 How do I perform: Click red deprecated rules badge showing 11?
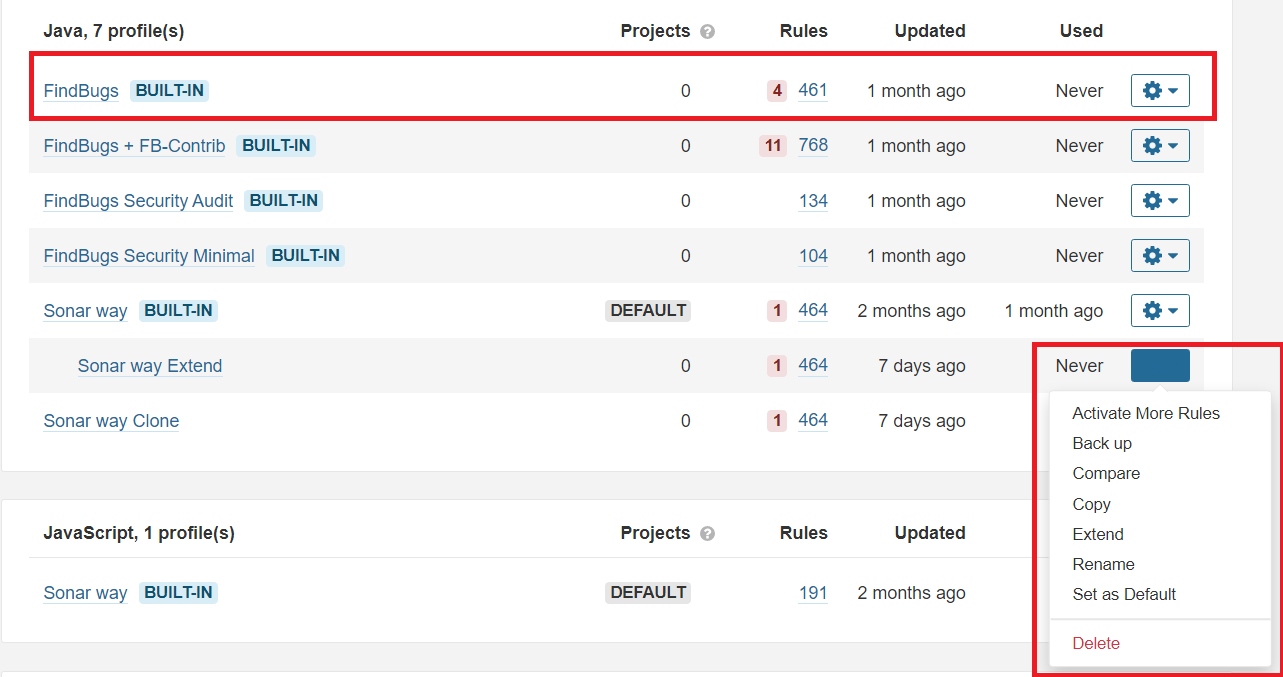point(772,146)
